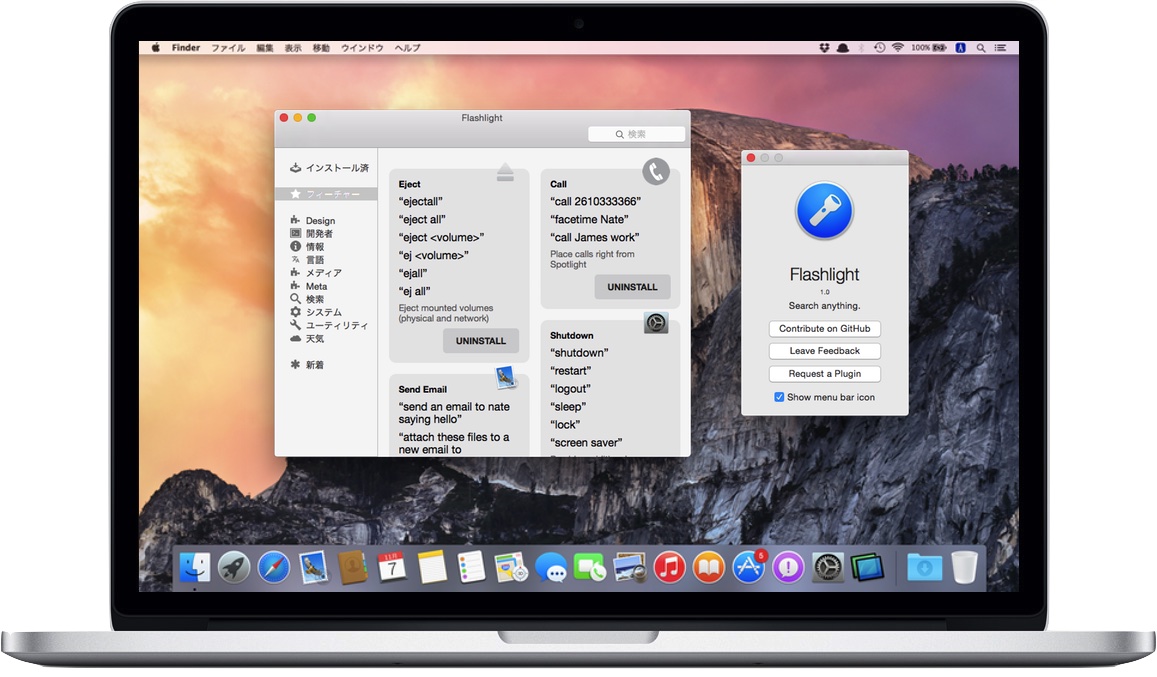This screenshot has height=677, width=1157.
Task: Open the 情報 info category
Action: coord(307,247)
